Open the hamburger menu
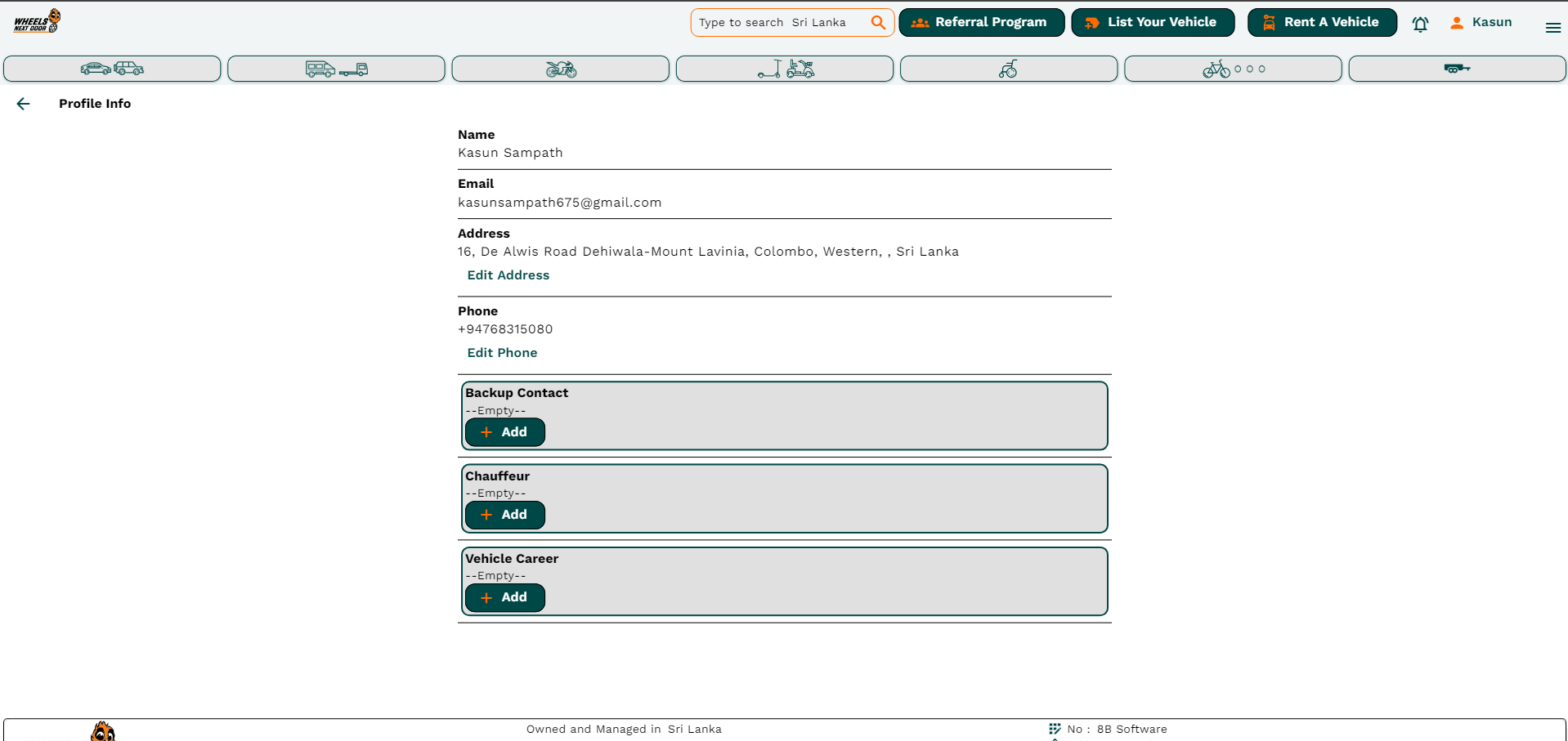1568x741 pixels. pyautogui.click(x=1552, y=27)
